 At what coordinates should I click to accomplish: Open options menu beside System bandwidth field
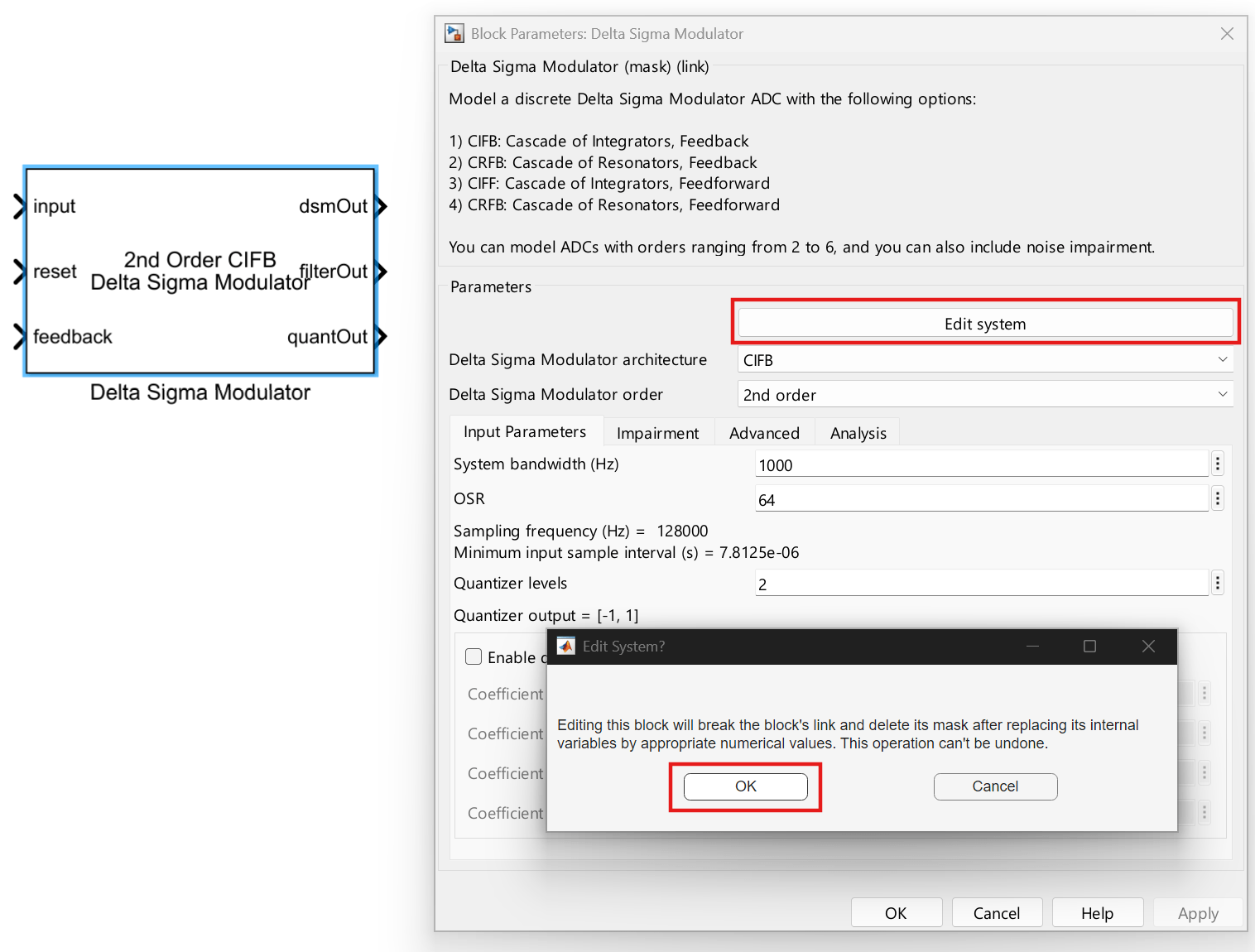click(1217, 464)
